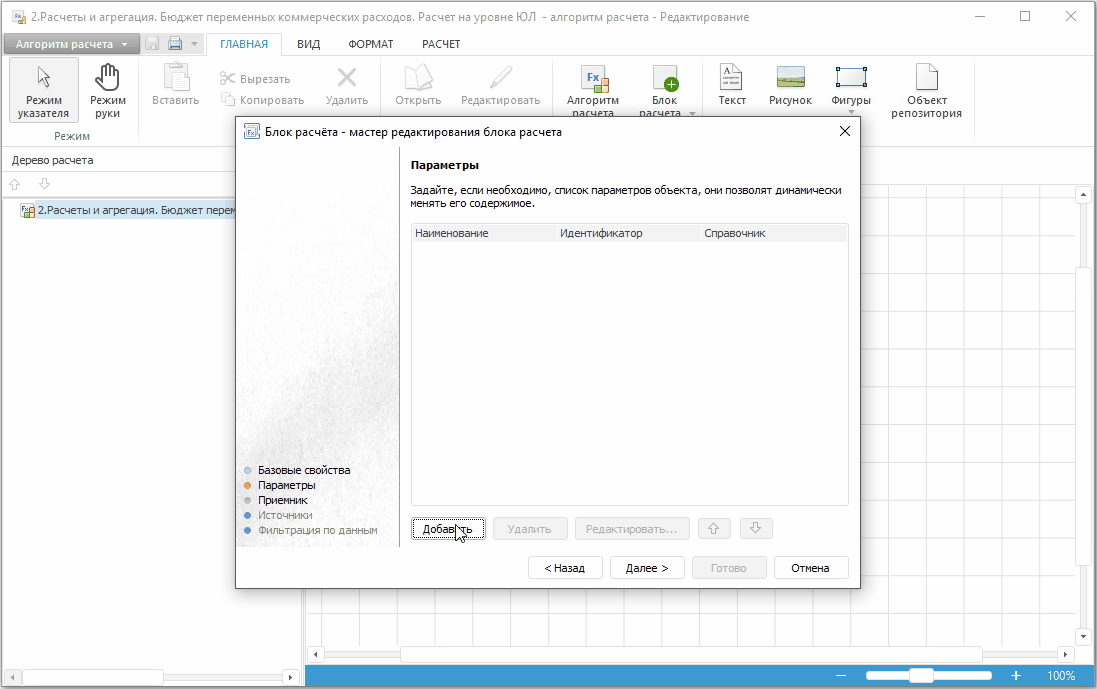The height and width of the screenshot is (689, 1097).
Task: Go to Источники wizard step
Action: click(x=285, y=515)
